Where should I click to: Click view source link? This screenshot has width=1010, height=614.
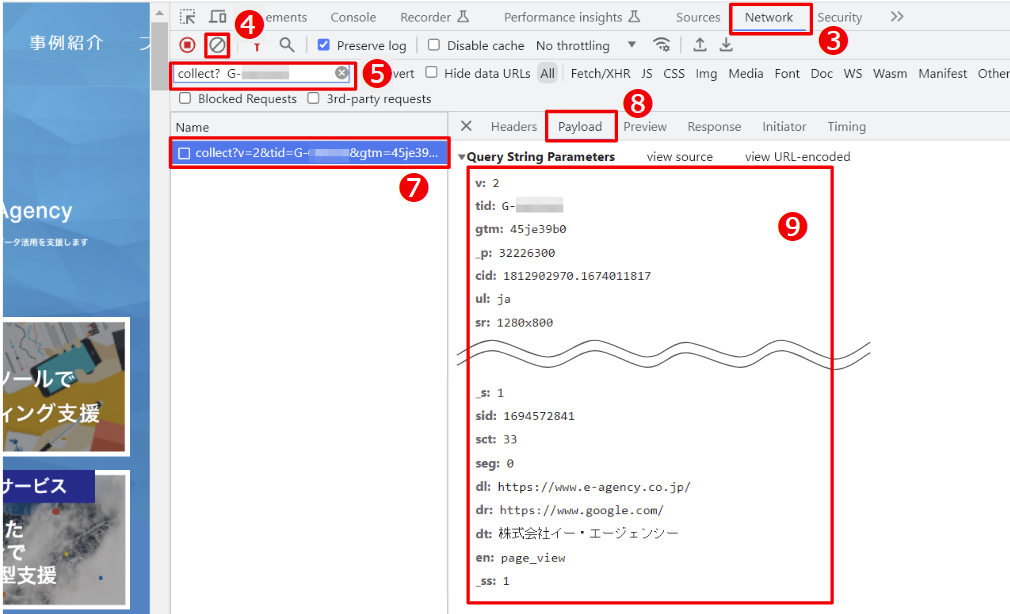click(680, 157)
